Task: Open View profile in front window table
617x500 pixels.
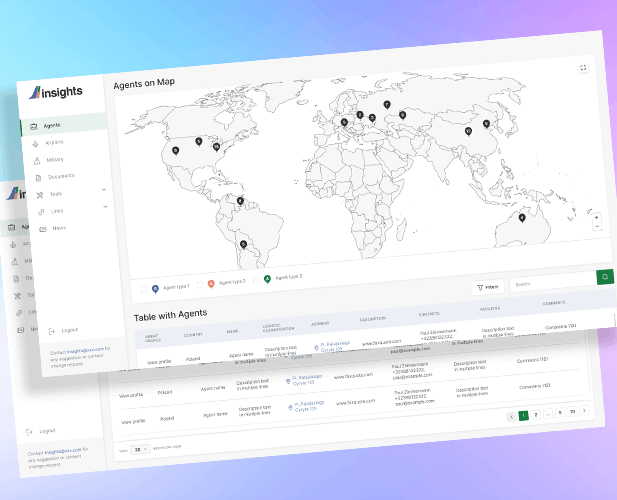Action: click(x=159, y=362)
